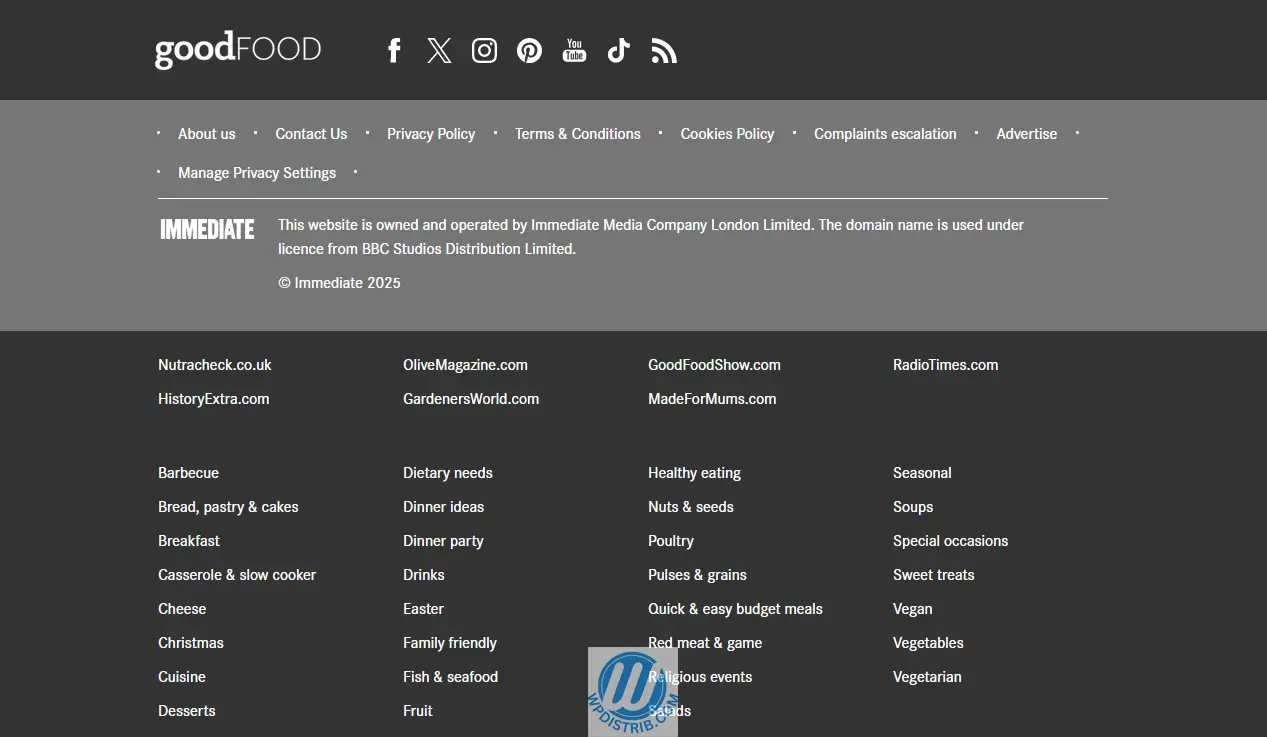
Task: Open the X (Twitter) social icon
Action: pos(439,51)
